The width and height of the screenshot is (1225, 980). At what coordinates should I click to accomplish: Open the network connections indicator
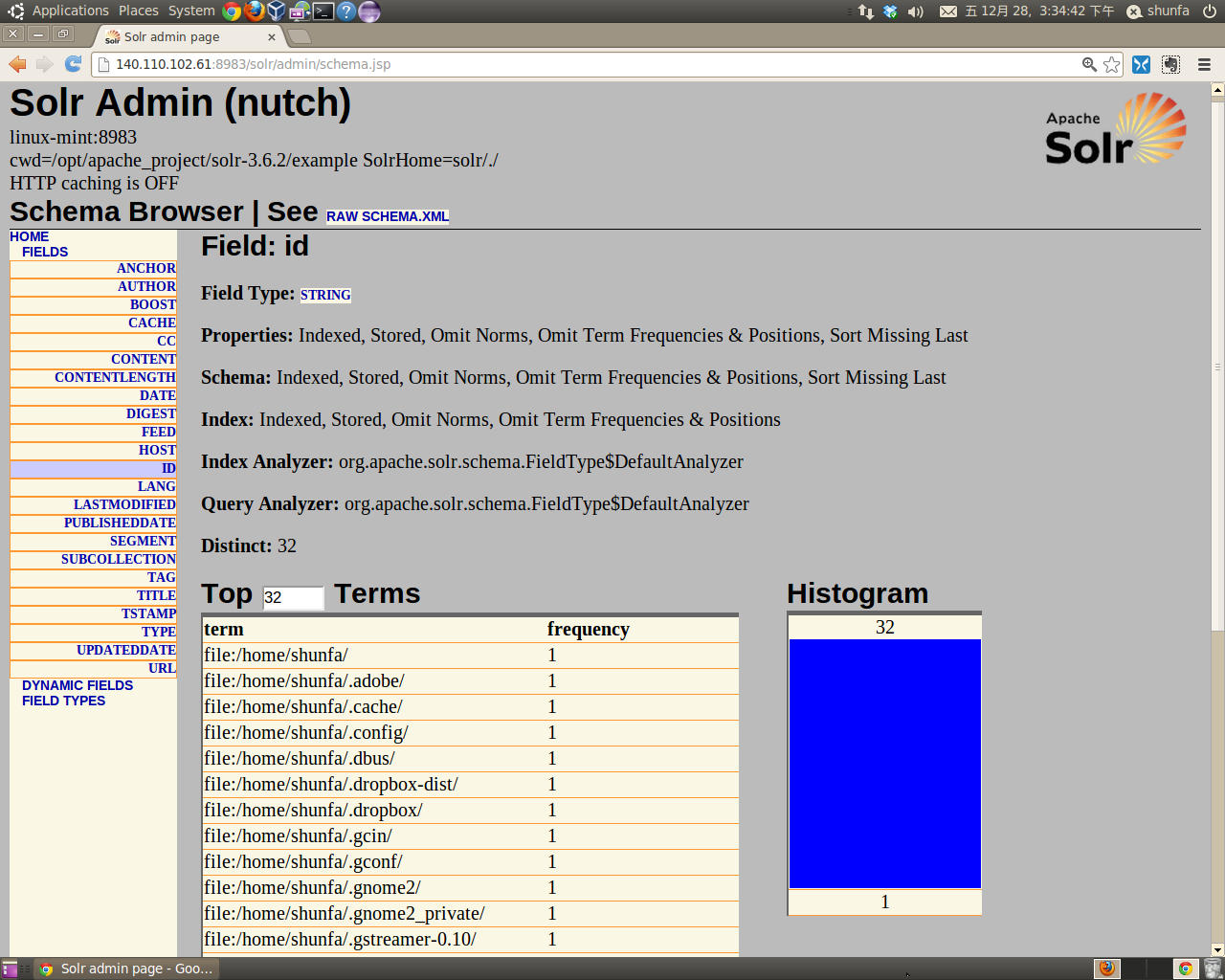pyautogui.click(x=865, y=11)
